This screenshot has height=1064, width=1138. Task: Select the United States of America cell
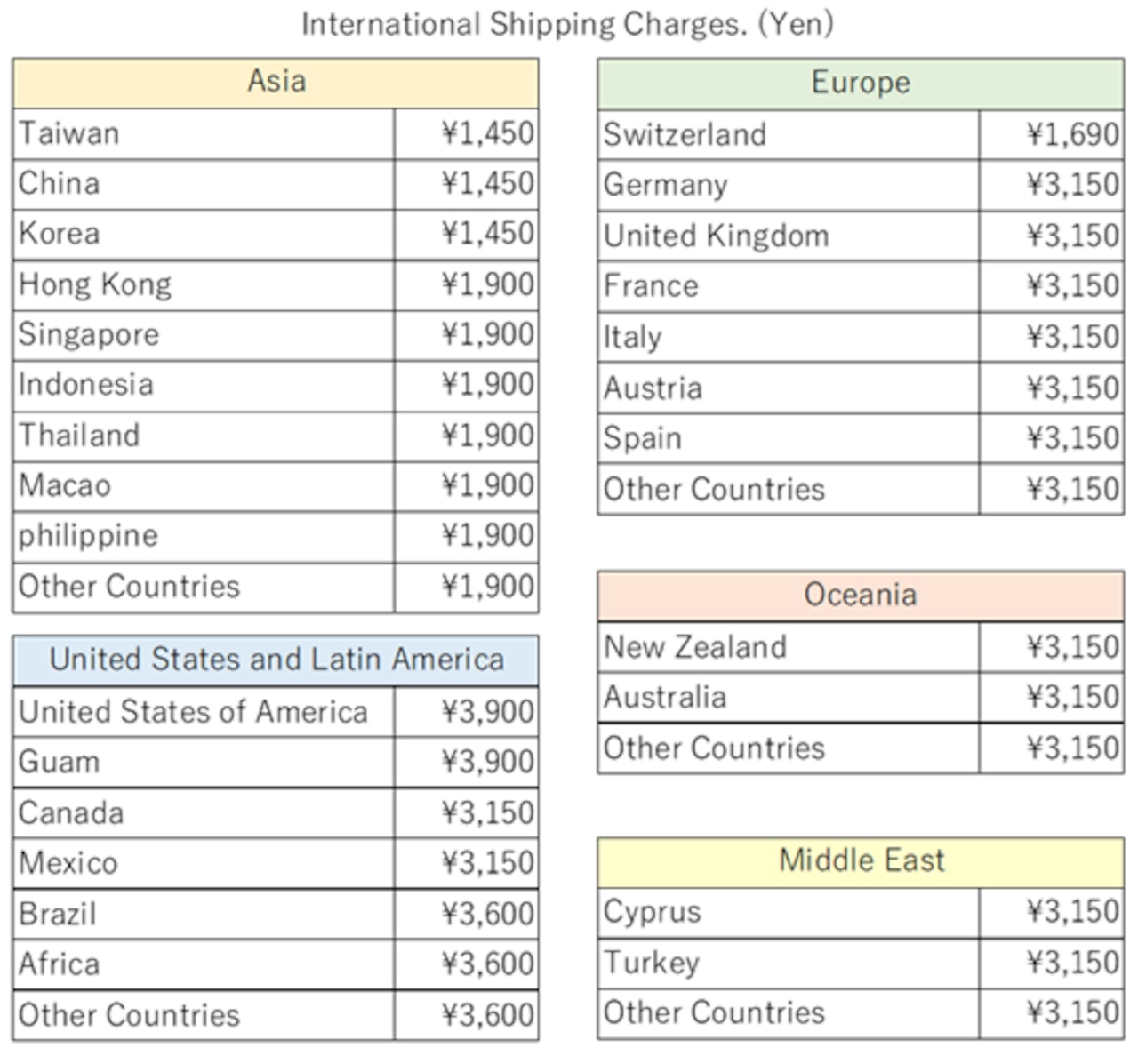203,712
